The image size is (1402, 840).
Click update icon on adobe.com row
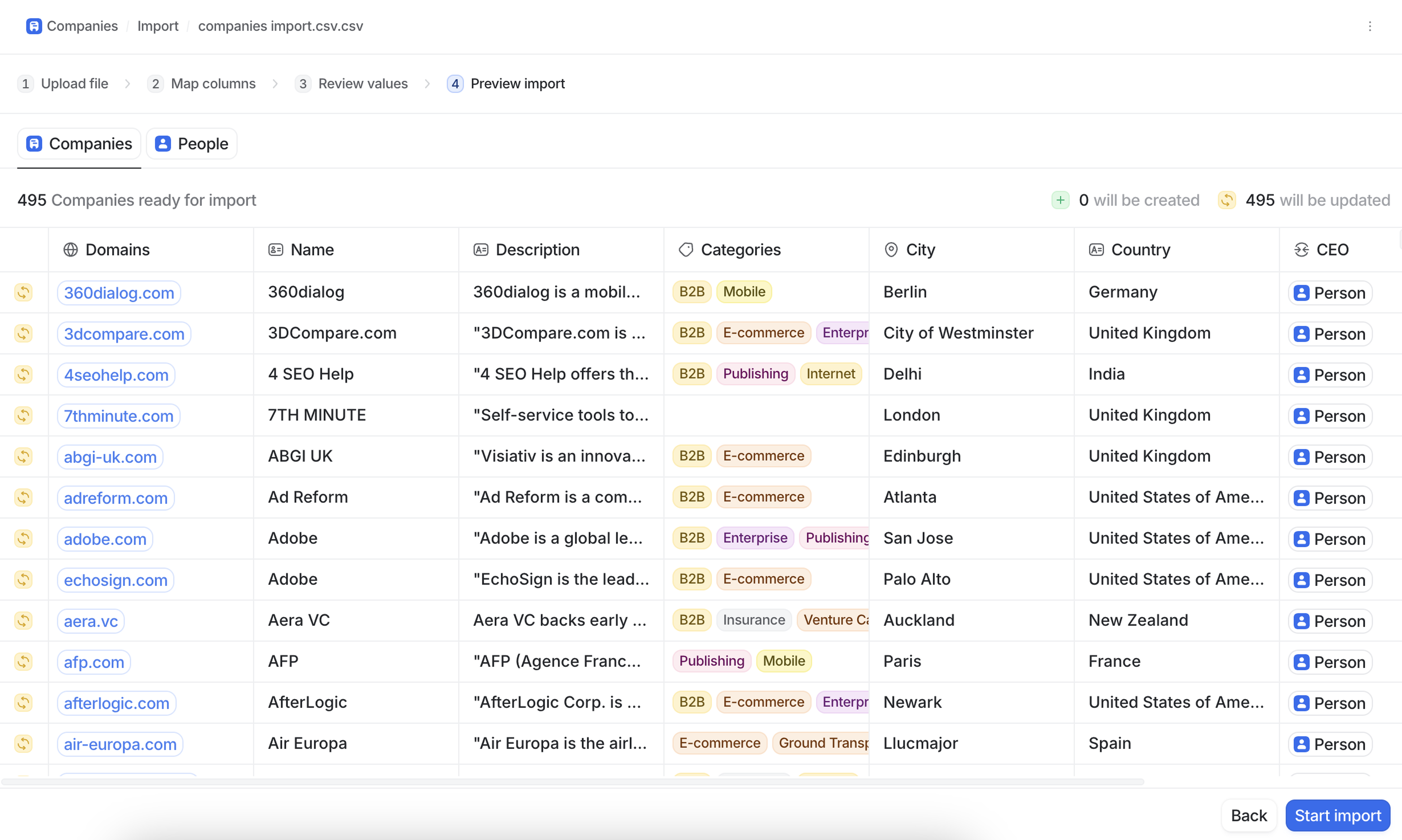tap(23, 538)
